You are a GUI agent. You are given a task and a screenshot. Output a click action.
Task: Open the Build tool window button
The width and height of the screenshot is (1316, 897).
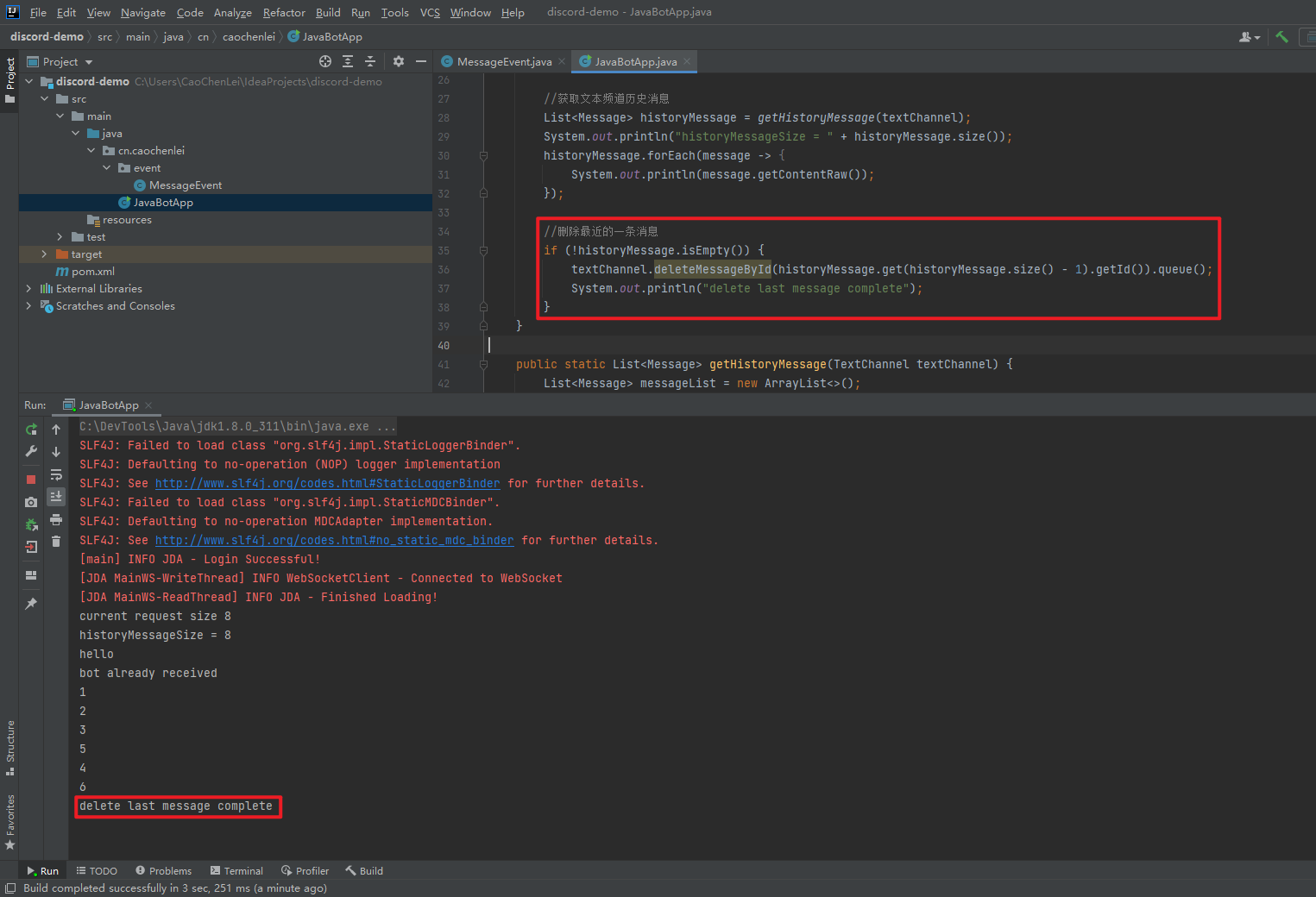click(x=364, y=871)
